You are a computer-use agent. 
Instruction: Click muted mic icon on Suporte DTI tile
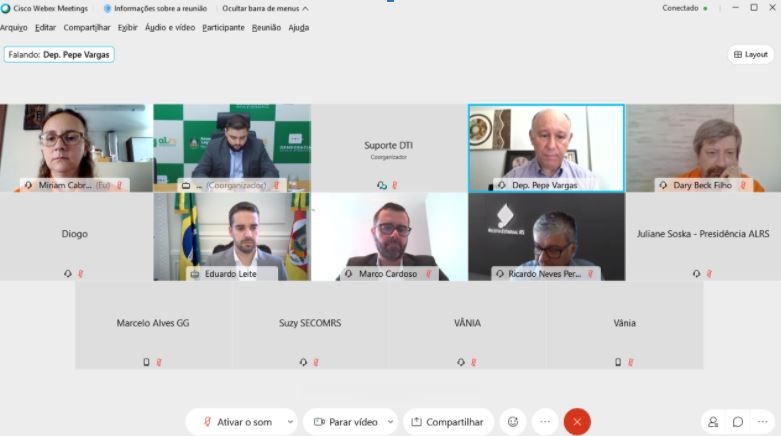(394, 185)
